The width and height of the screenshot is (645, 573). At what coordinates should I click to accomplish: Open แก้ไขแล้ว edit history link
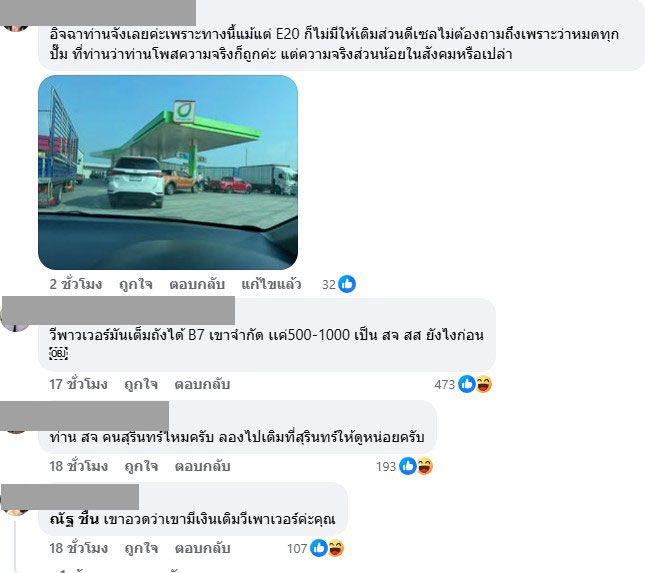click(271, 284)
